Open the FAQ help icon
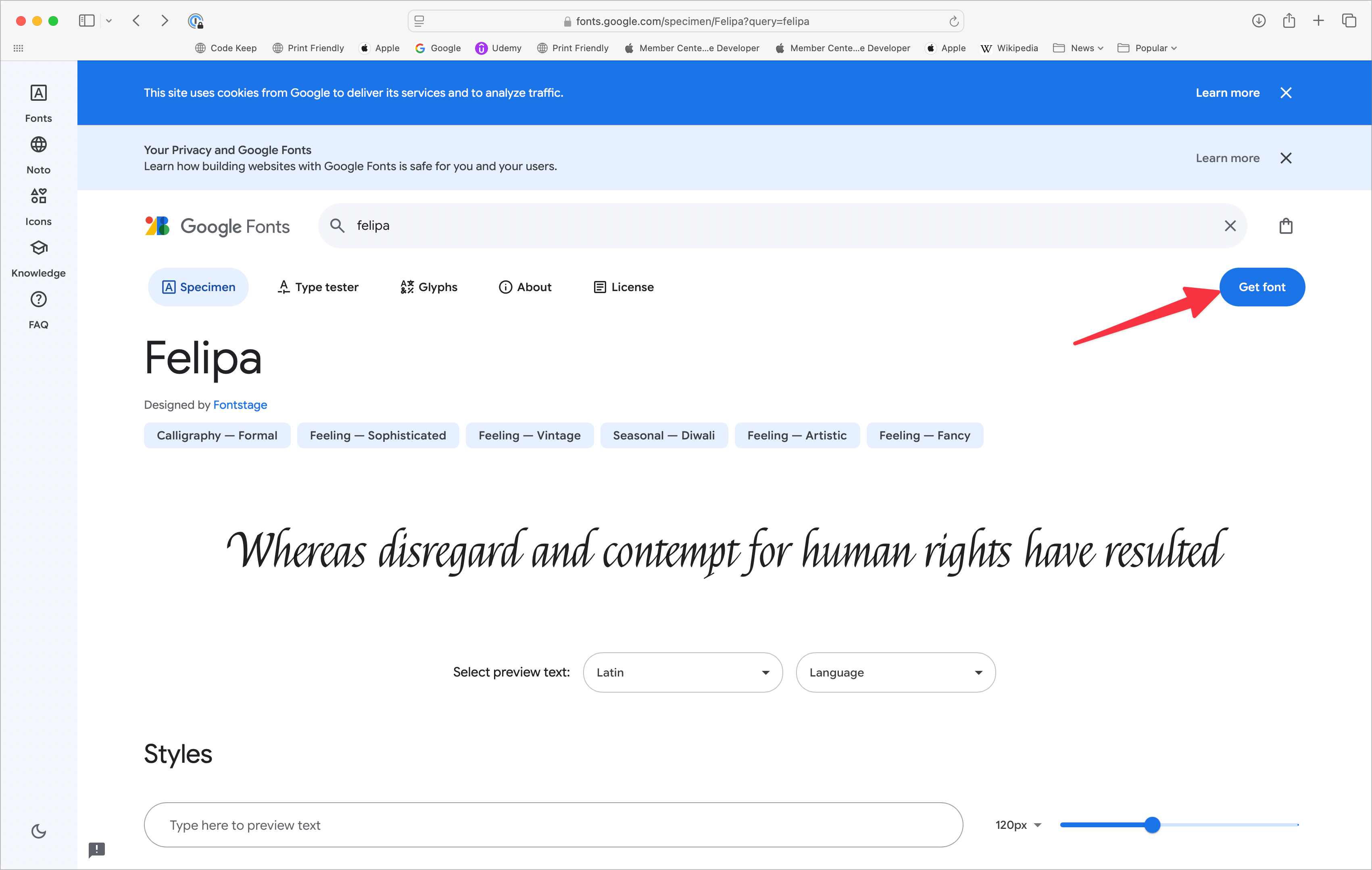This screenshot has height=870, width=1372. pos(38,310)
